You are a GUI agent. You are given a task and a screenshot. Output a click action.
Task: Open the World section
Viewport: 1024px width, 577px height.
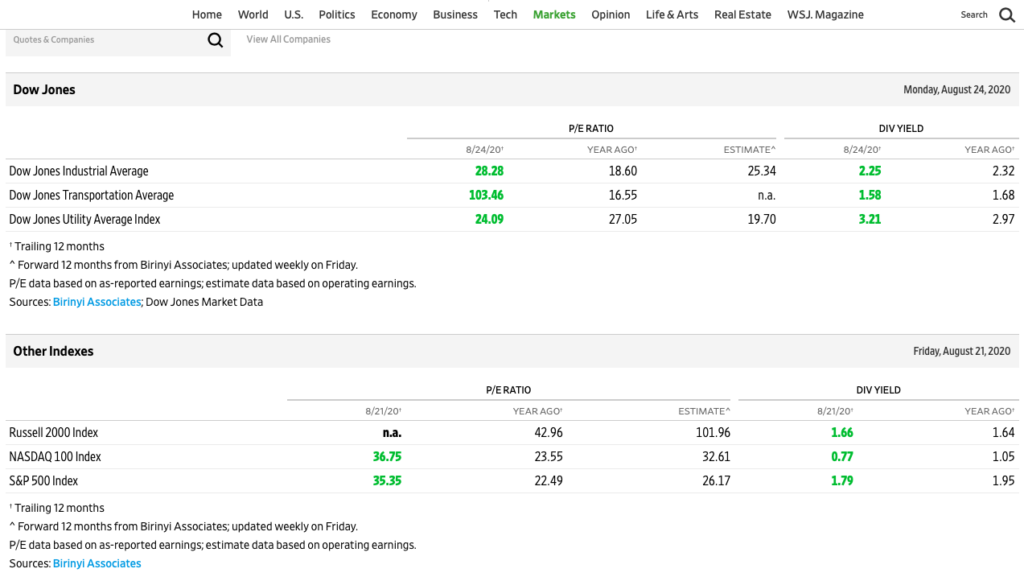click(x=253, y=14)
